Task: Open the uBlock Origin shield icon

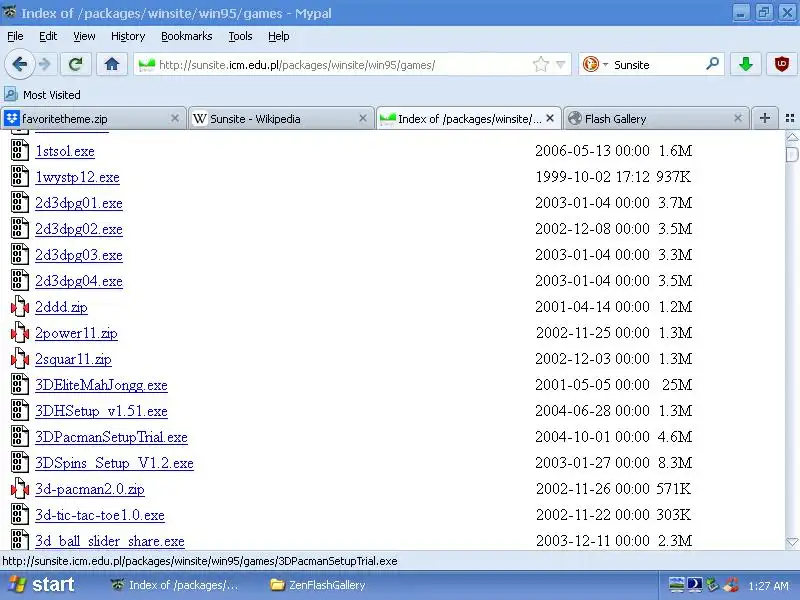Action: (x=782, y=65)
